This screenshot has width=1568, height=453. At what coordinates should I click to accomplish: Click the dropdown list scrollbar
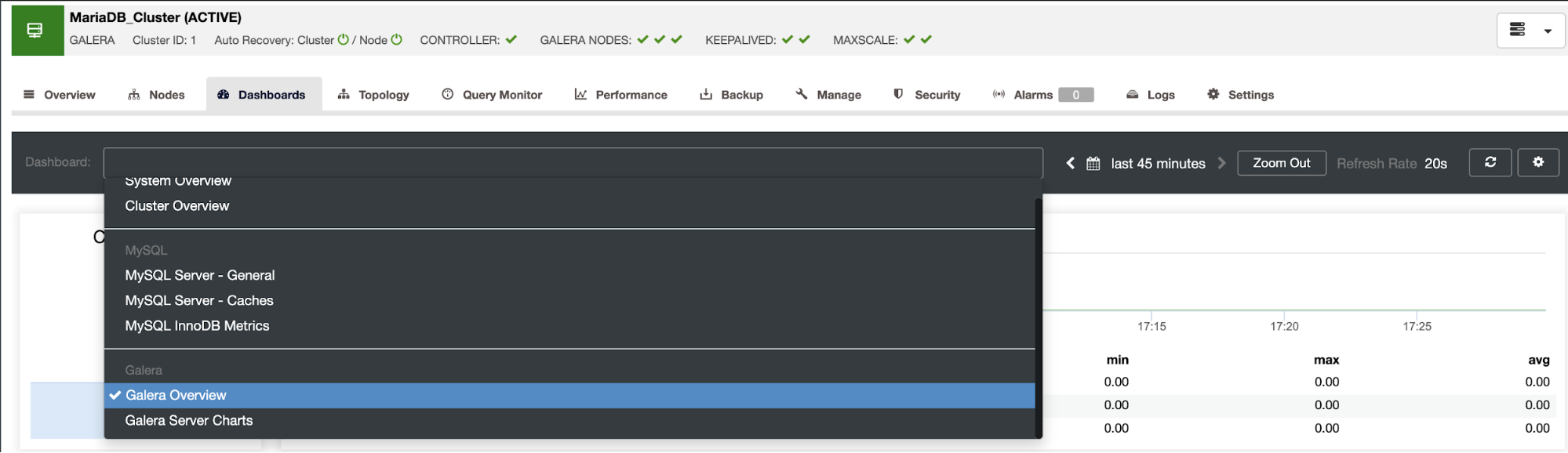point(1039,317)
